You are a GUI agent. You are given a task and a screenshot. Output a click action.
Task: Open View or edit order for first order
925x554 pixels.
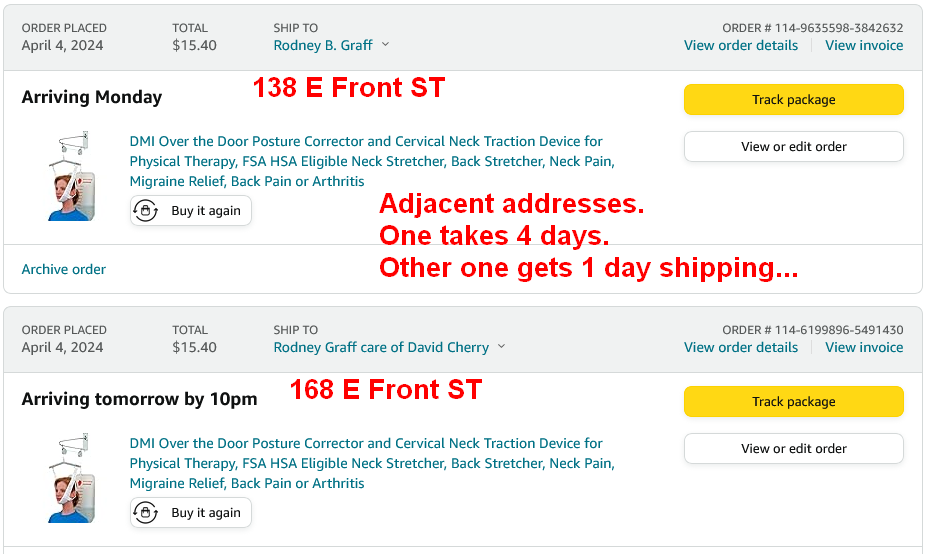(793, 146)
